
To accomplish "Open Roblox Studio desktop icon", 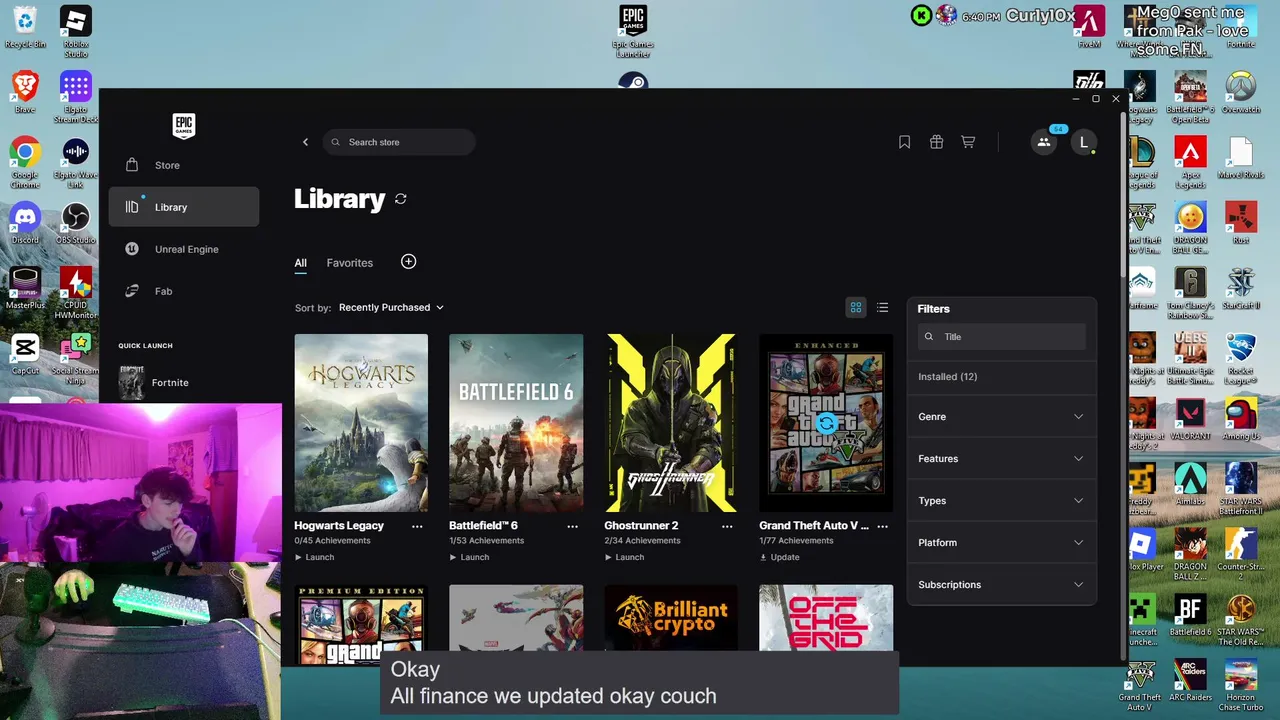I will click(76, 32).
